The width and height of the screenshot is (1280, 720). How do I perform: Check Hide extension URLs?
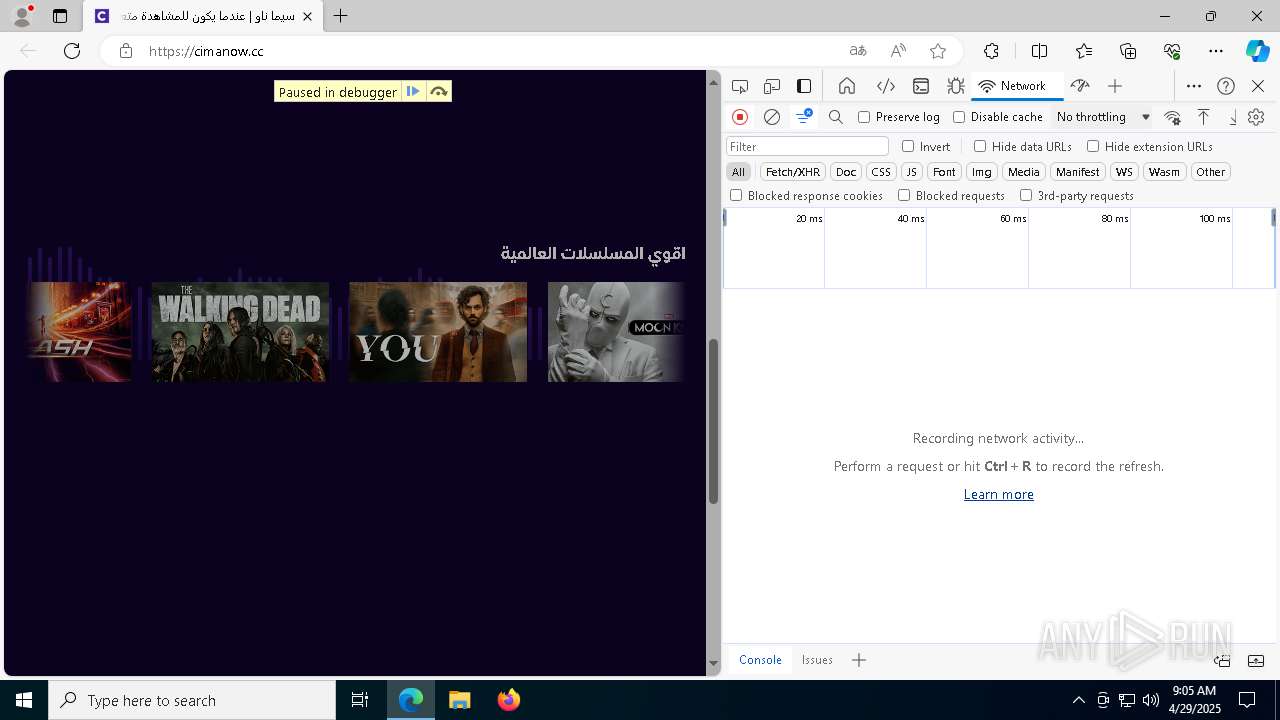click(1093, 146)
